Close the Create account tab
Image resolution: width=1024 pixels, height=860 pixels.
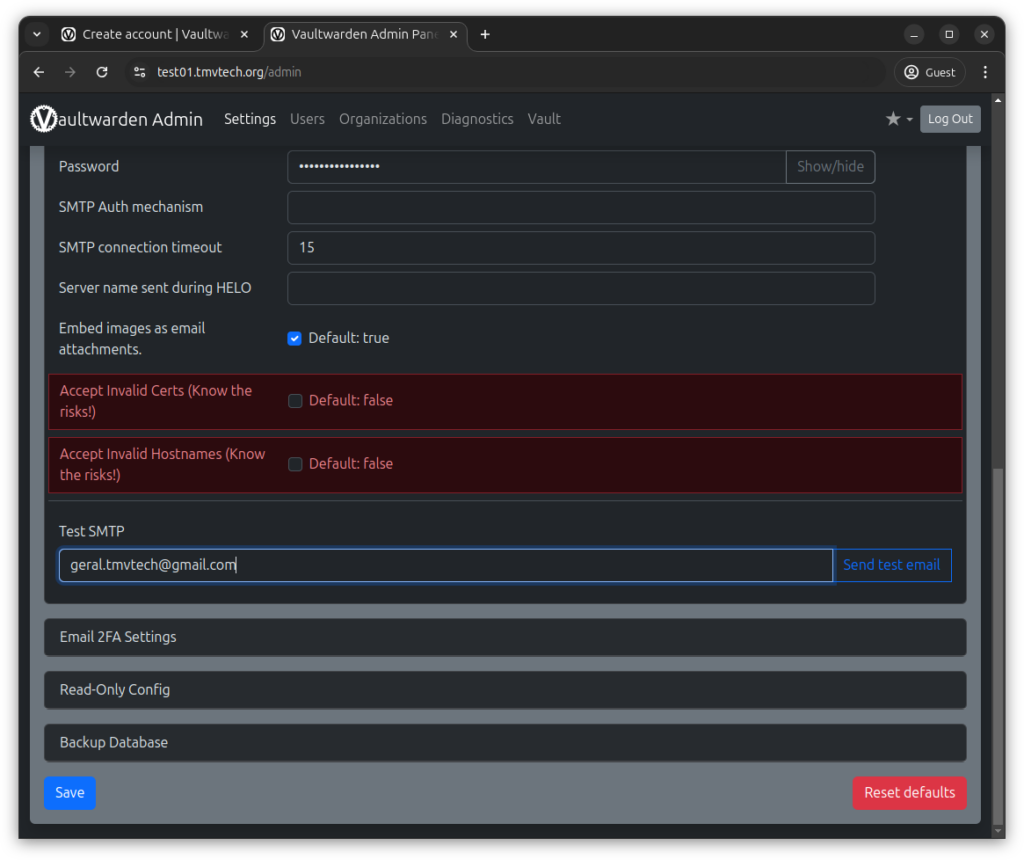point(245,34)
